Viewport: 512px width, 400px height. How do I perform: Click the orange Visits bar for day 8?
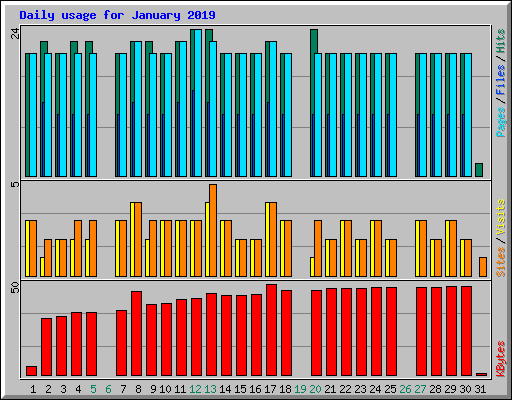click(138, 239)
